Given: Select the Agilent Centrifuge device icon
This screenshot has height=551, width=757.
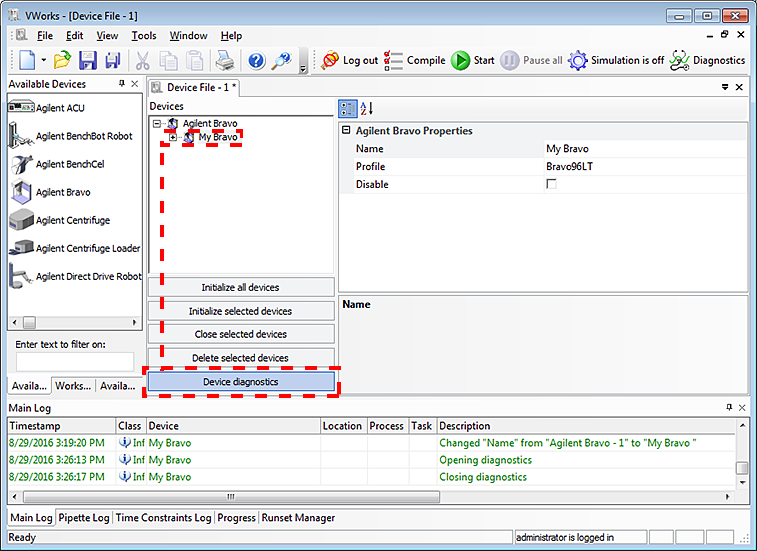Looking at the screenshot, I should tap(21, 220).
